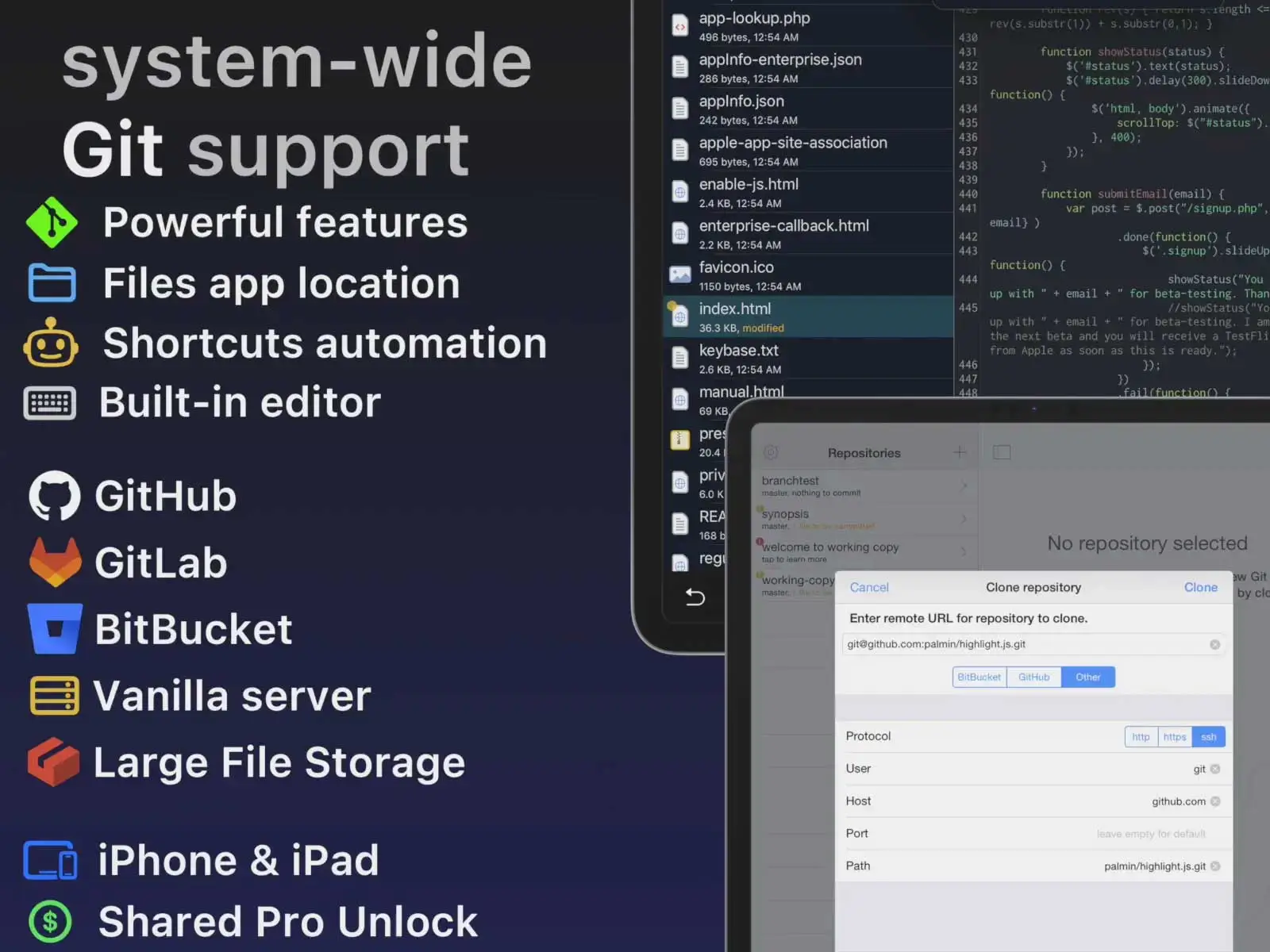This screenshot has height=952, width=1270.
Task: Click the plus icon to add repository
Action: click(960, 452)
